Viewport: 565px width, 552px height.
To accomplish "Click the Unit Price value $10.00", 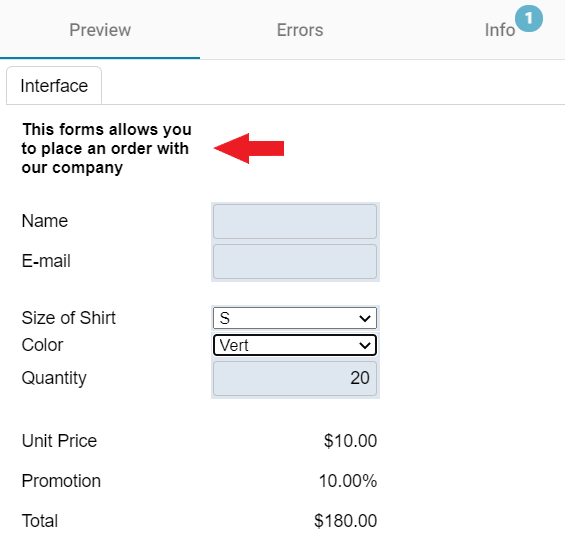I will pyautogui.click(x=350, y=441).
